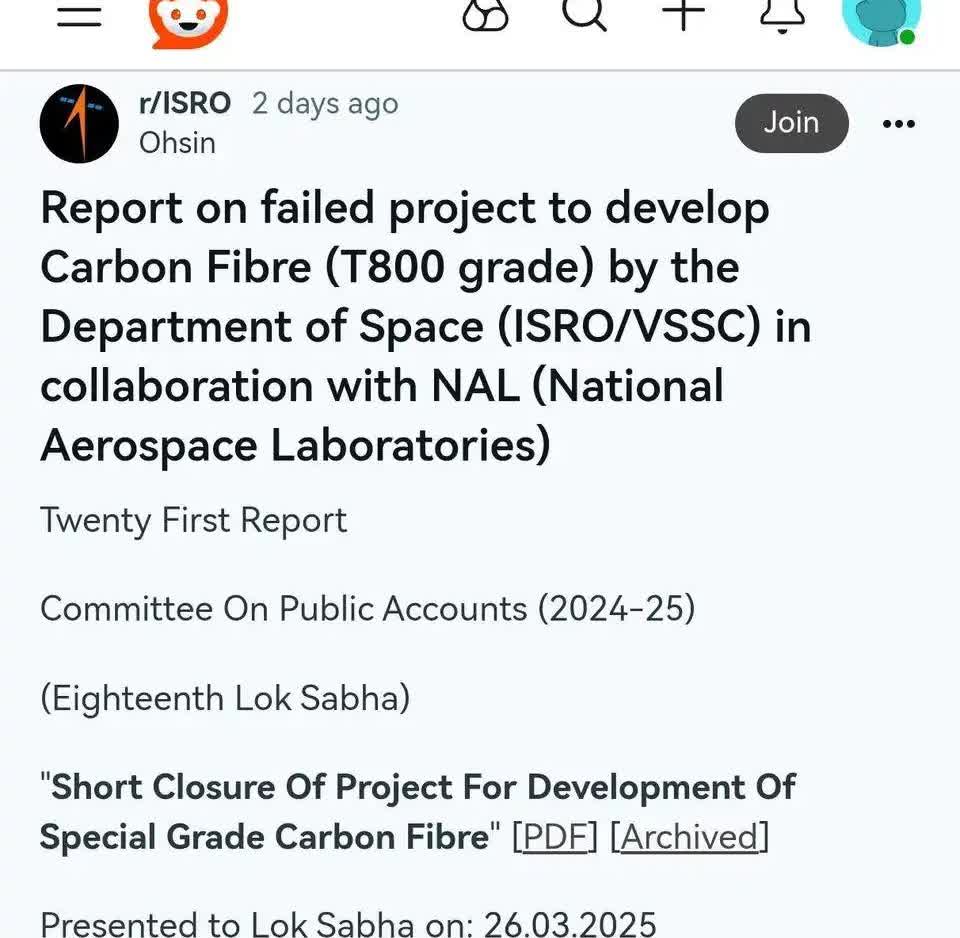Create a post with plus icon
Viewport: 960px width, 938px height.
point(684,14)
